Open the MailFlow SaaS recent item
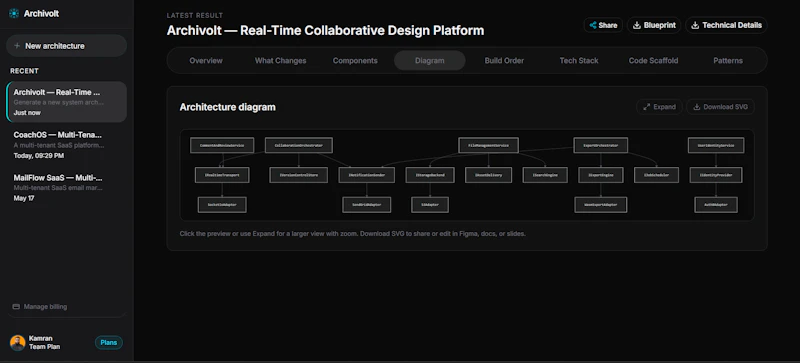800x363 pixels. [66, 188]
